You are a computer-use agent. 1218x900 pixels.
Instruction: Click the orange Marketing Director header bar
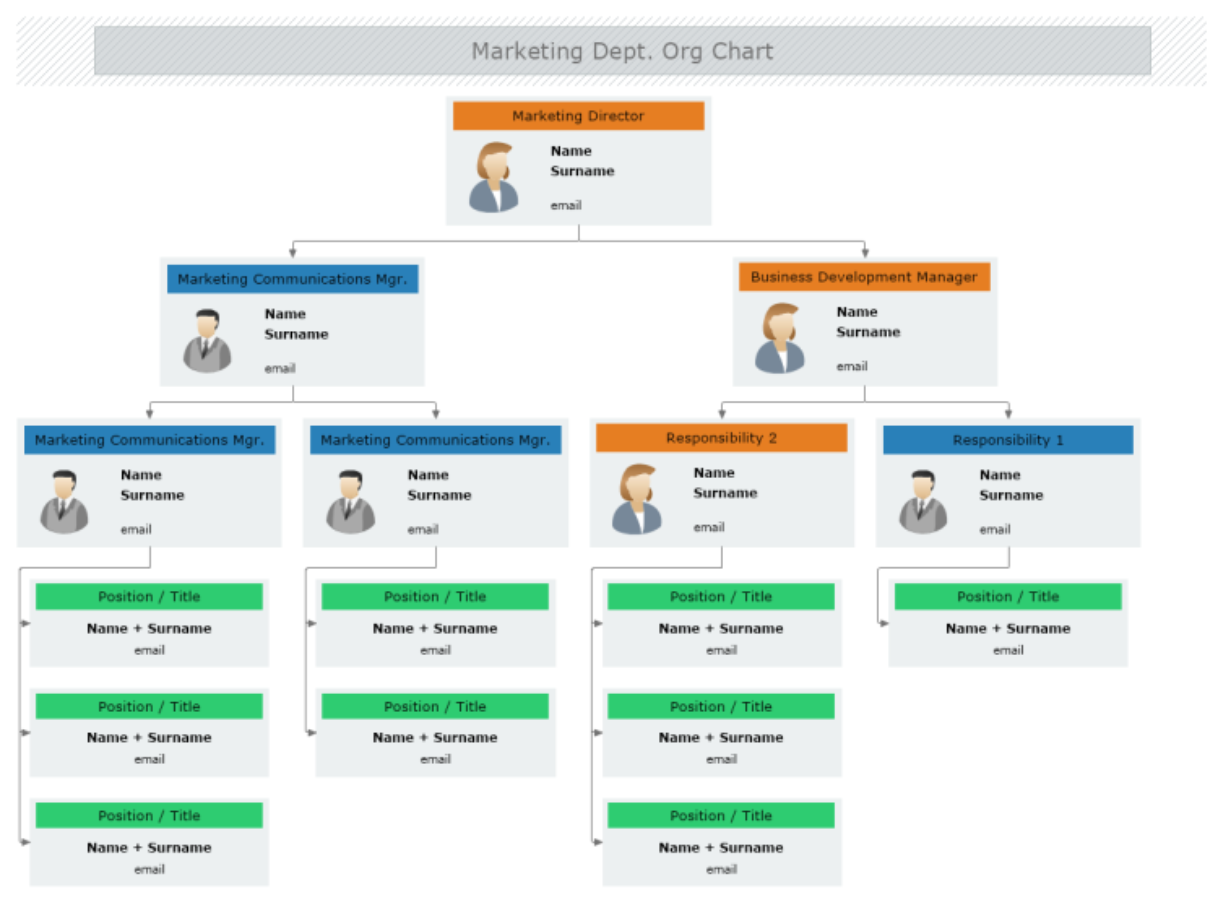coord(578,116)
